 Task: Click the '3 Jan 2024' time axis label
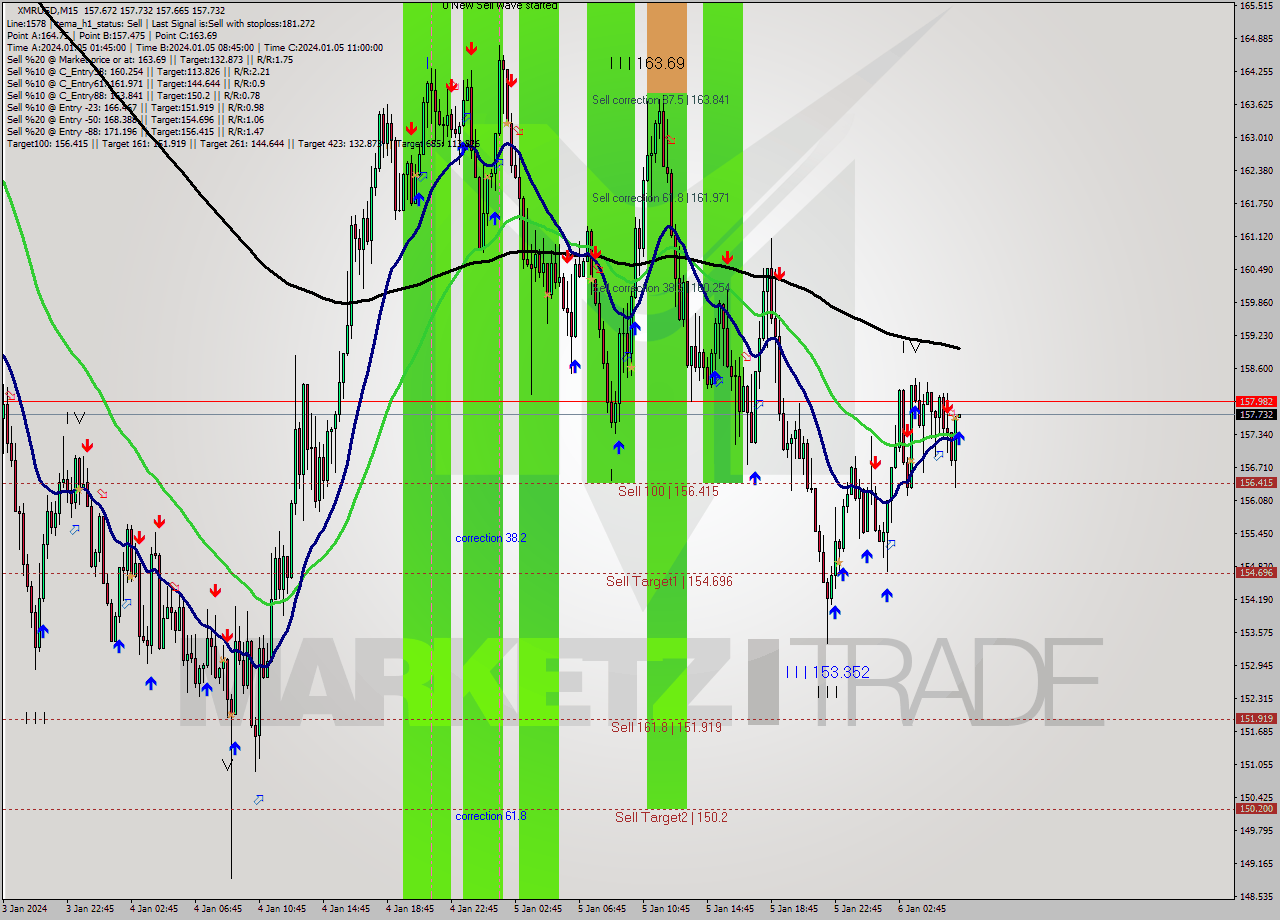click(x=25, y=909)
